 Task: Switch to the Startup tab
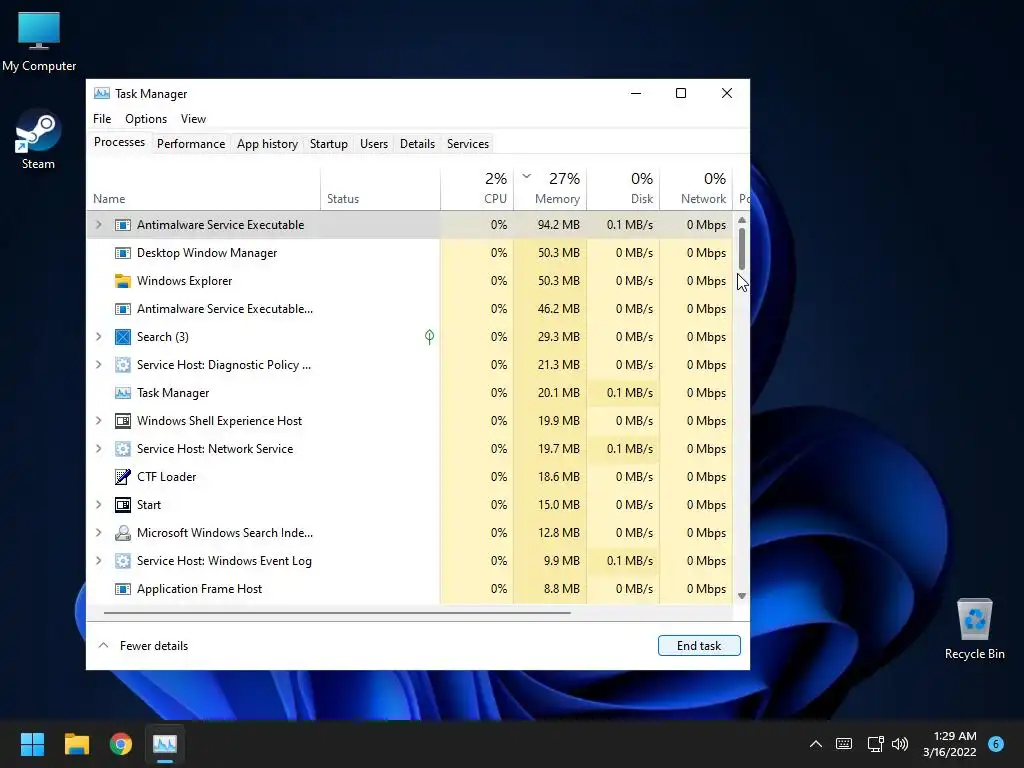pyautogui.click(x=328, y=144)
